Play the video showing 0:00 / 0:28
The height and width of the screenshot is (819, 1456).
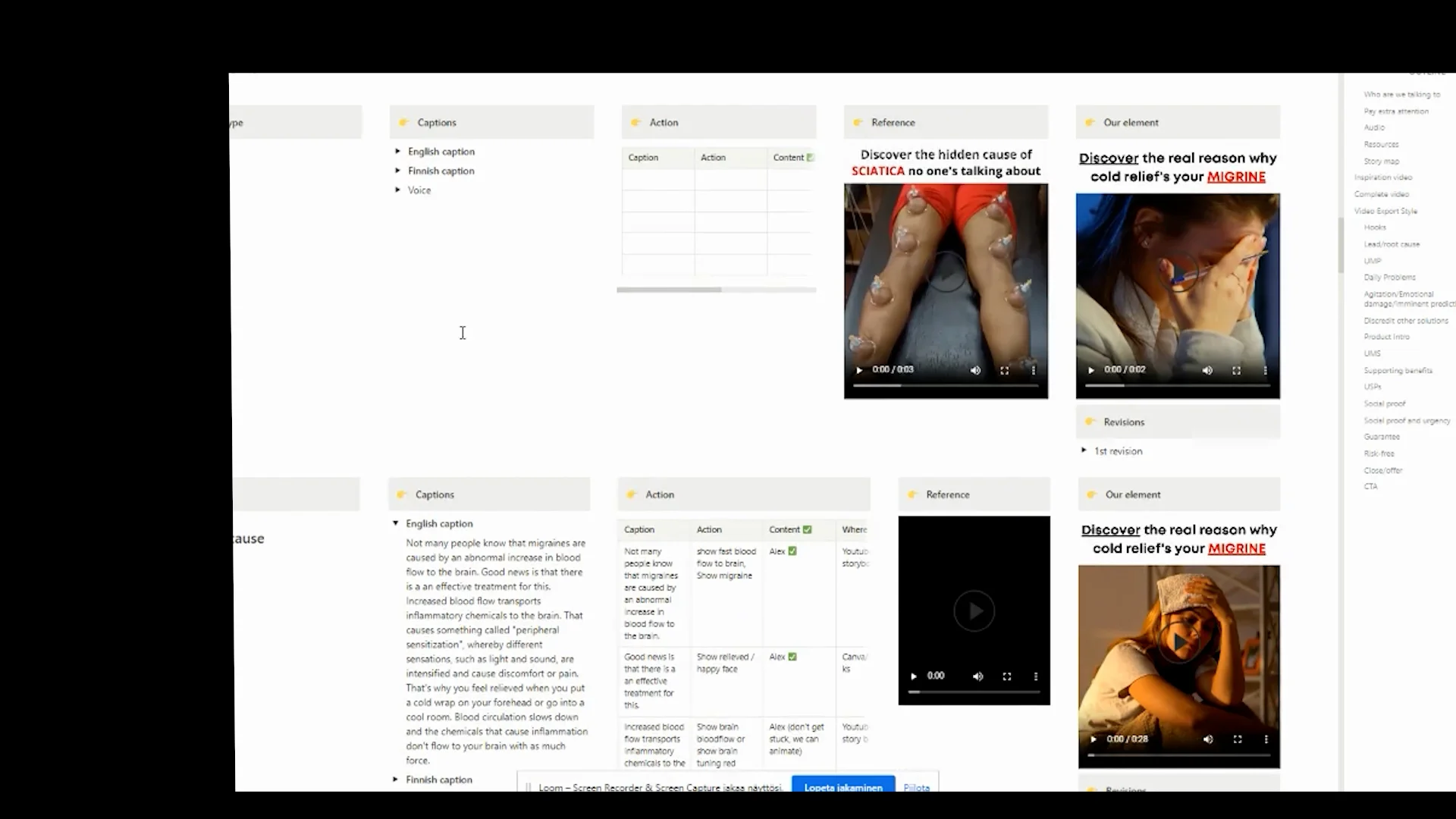coord(1094,739)
